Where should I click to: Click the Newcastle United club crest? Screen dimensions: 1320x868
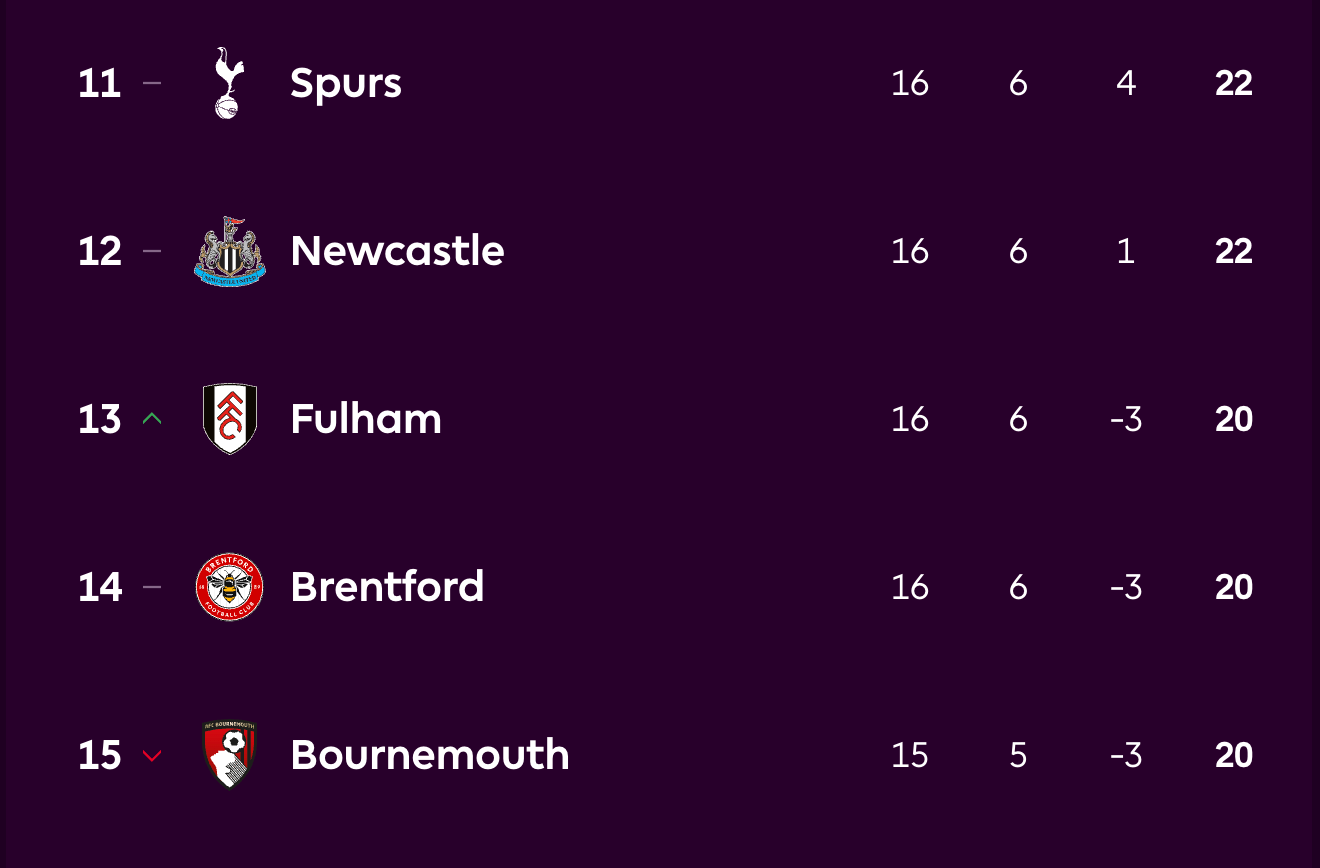(230, 251)
